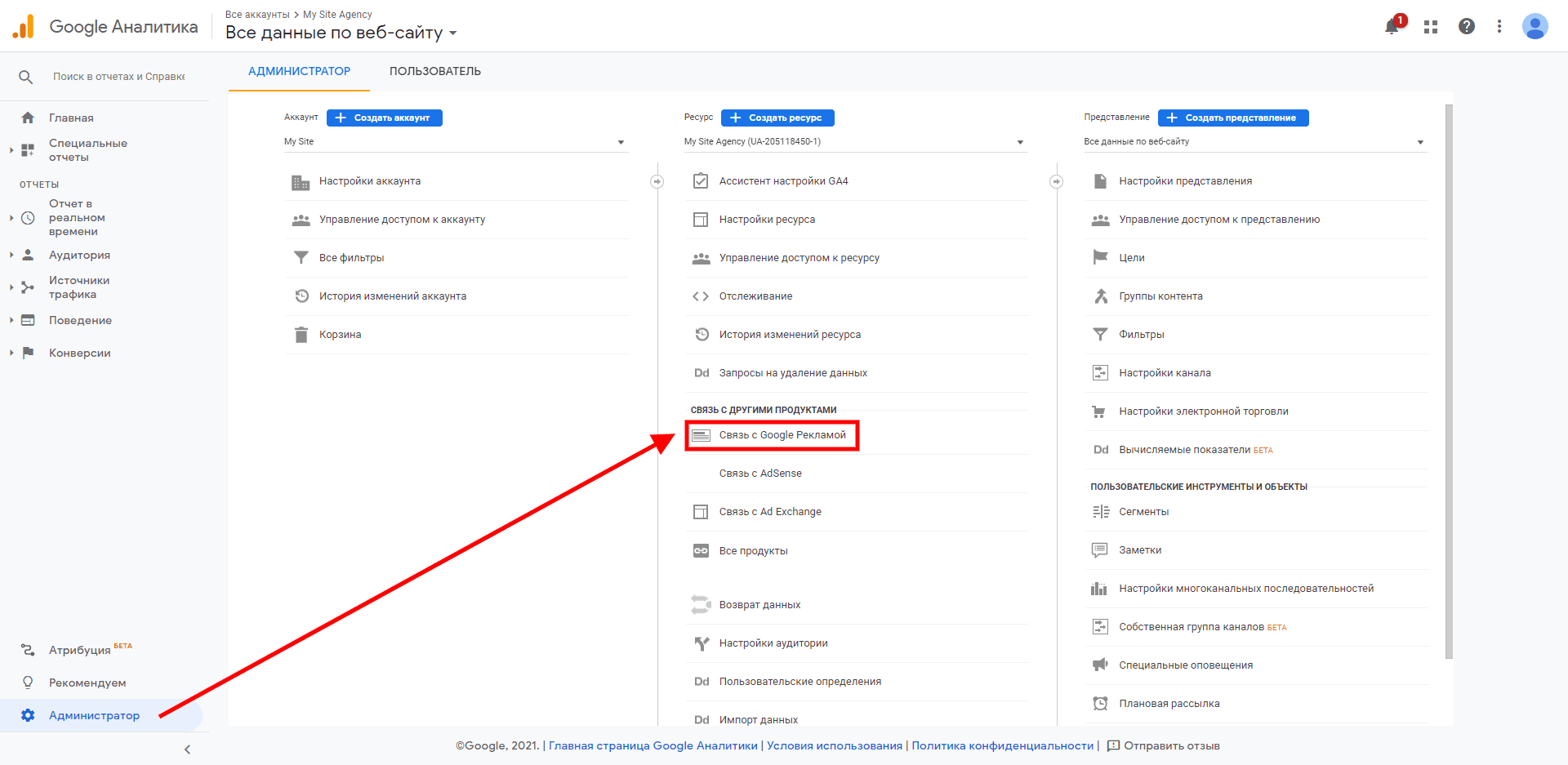Click the segments icon beside Сегменты

[1100, 512]
